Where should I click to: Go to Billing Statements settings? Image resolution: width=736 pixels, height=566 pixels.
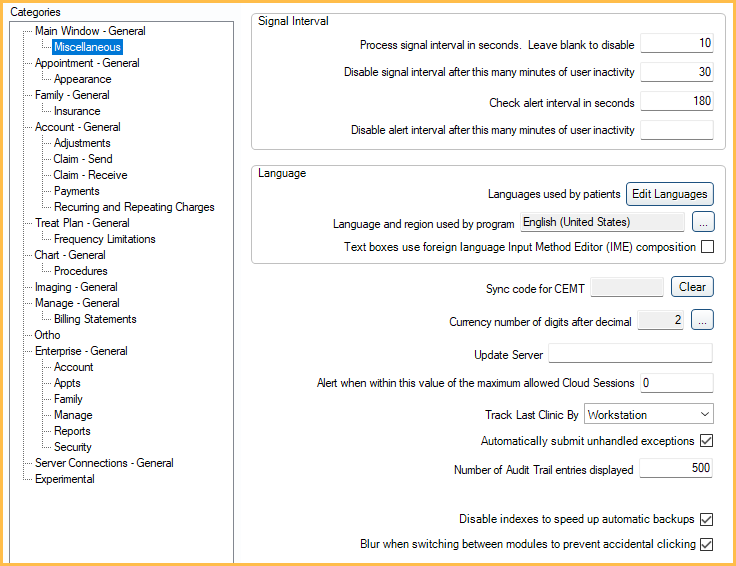click(x=95, y=319)
